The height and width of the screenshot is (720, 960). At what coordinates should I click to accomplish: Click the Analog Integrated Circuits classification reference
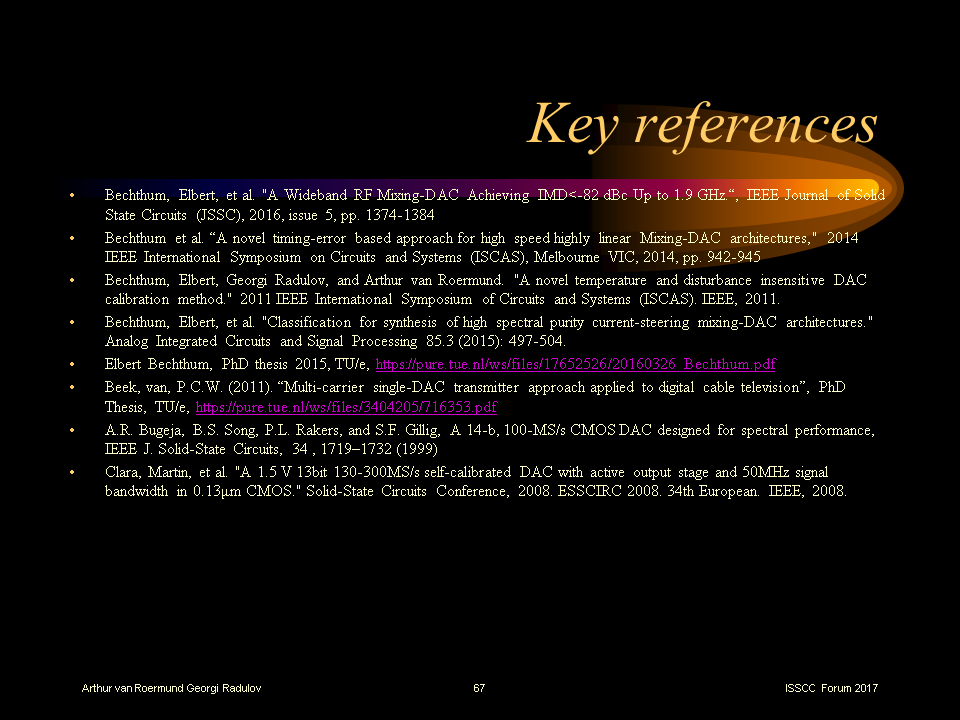[x=400, y=331]
